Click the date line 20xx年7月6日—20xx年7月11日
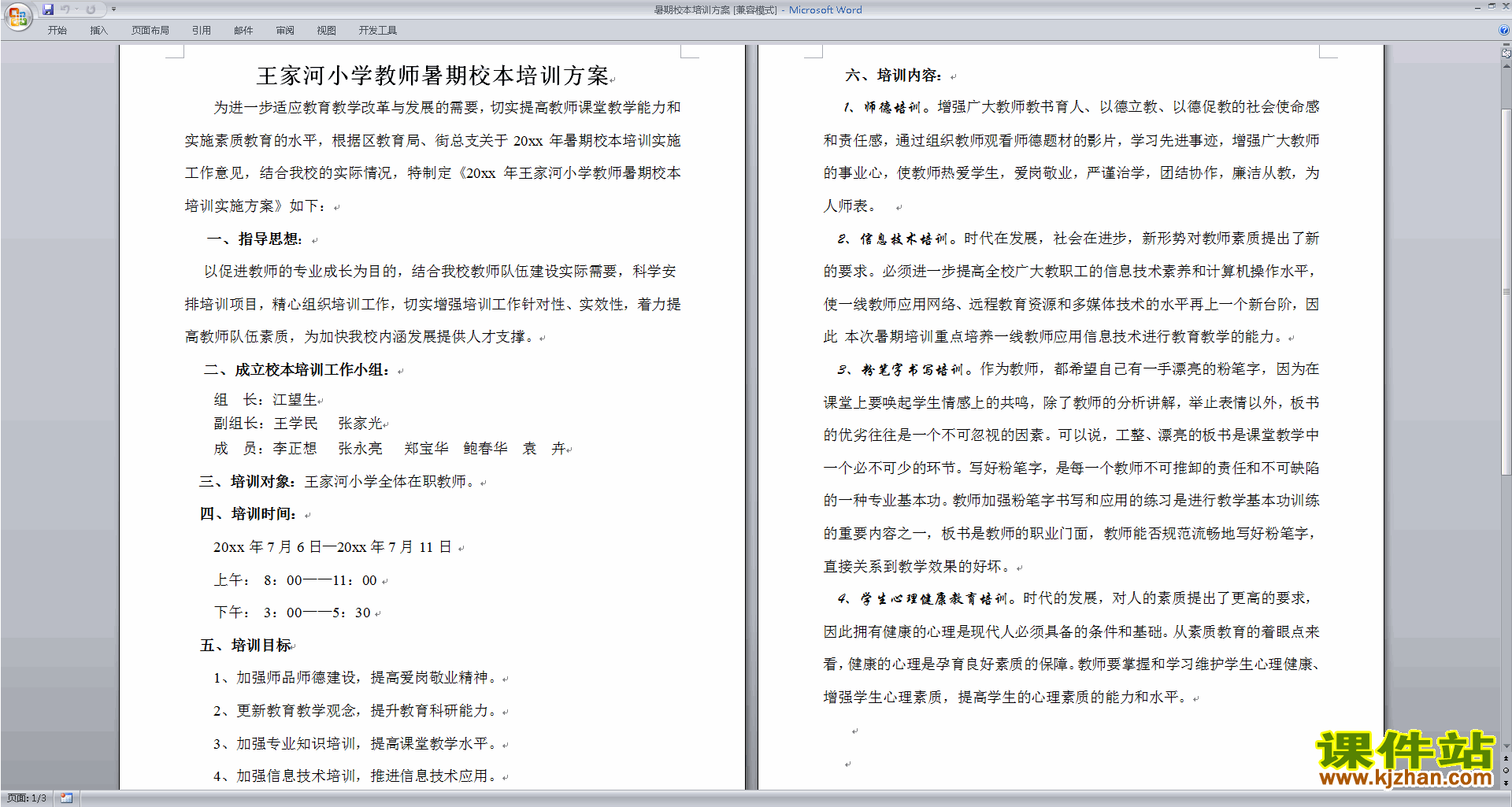The image size is (1512, 807). pos(332,547)
